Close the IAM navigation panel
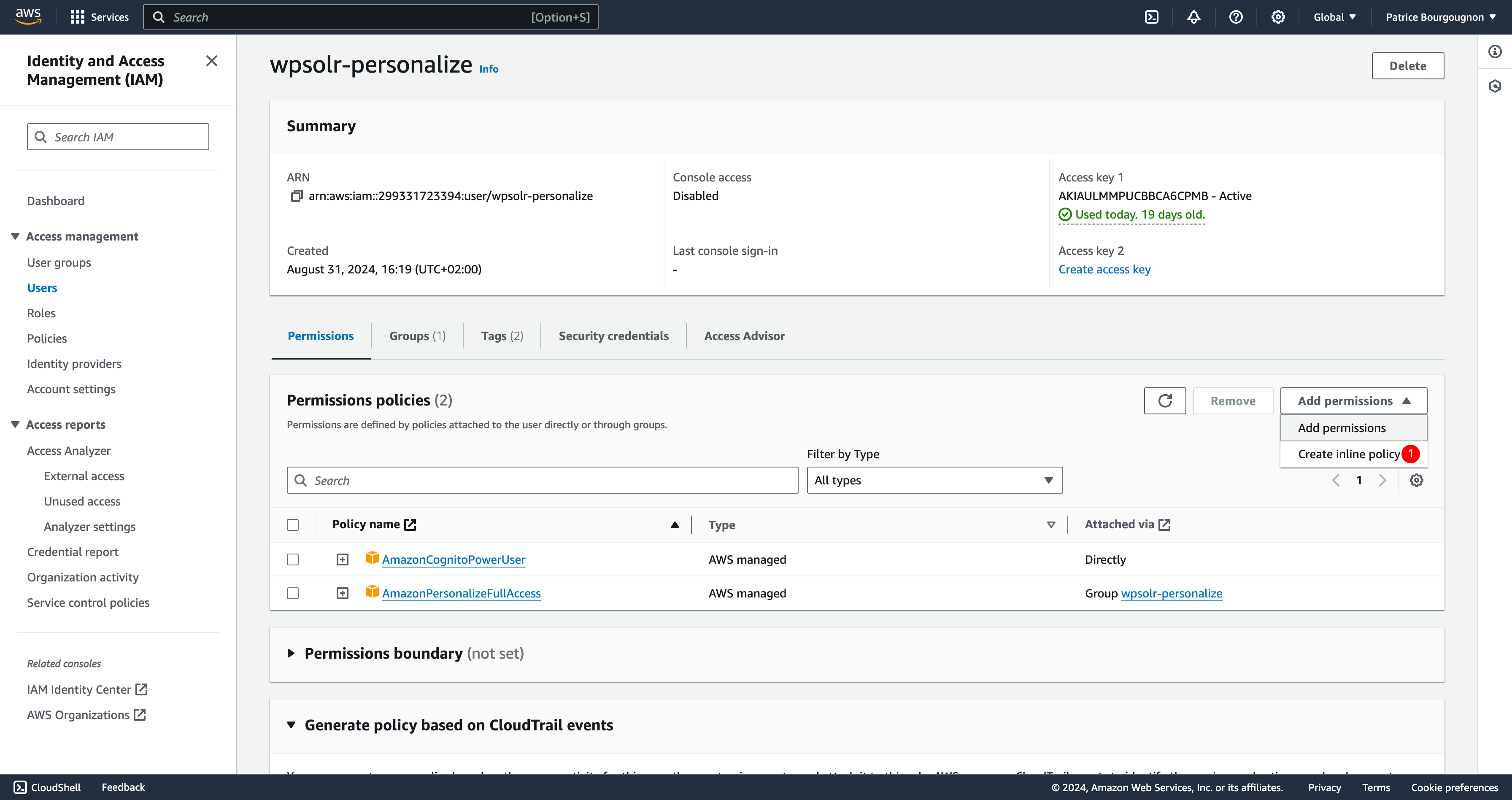The height and width of the screenshot is (800, 1512). point(212,61)
